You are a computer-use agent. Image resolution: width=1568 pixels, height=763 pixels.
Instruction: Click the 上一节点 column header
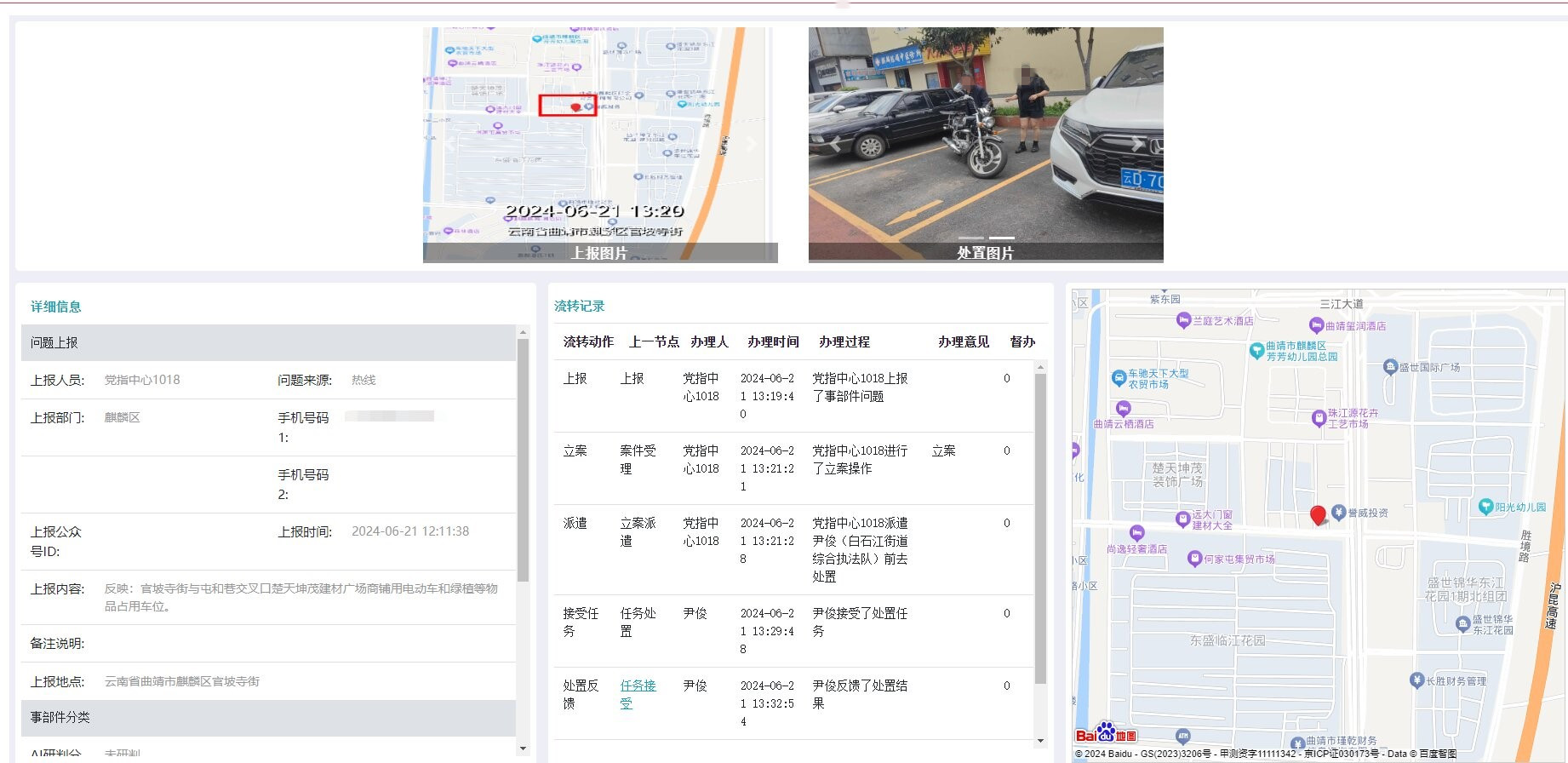654,341
